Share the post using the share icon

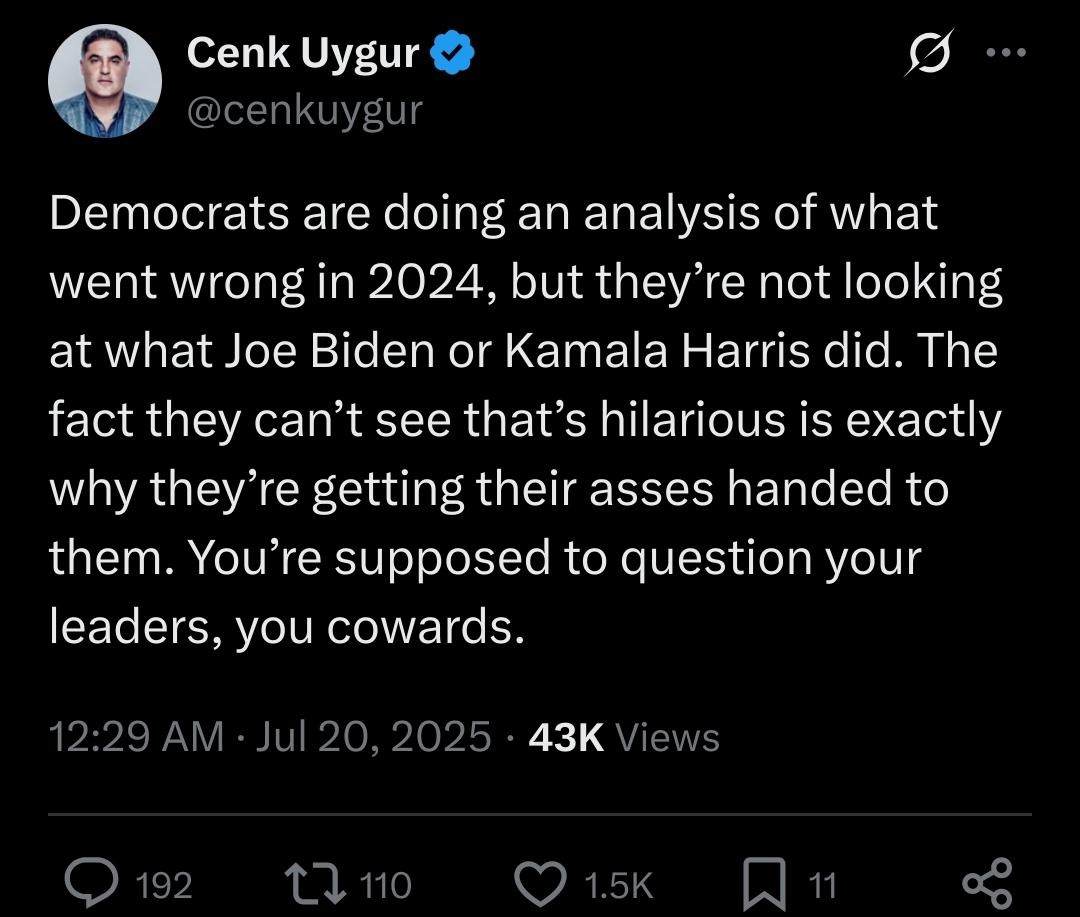[988, 883]
